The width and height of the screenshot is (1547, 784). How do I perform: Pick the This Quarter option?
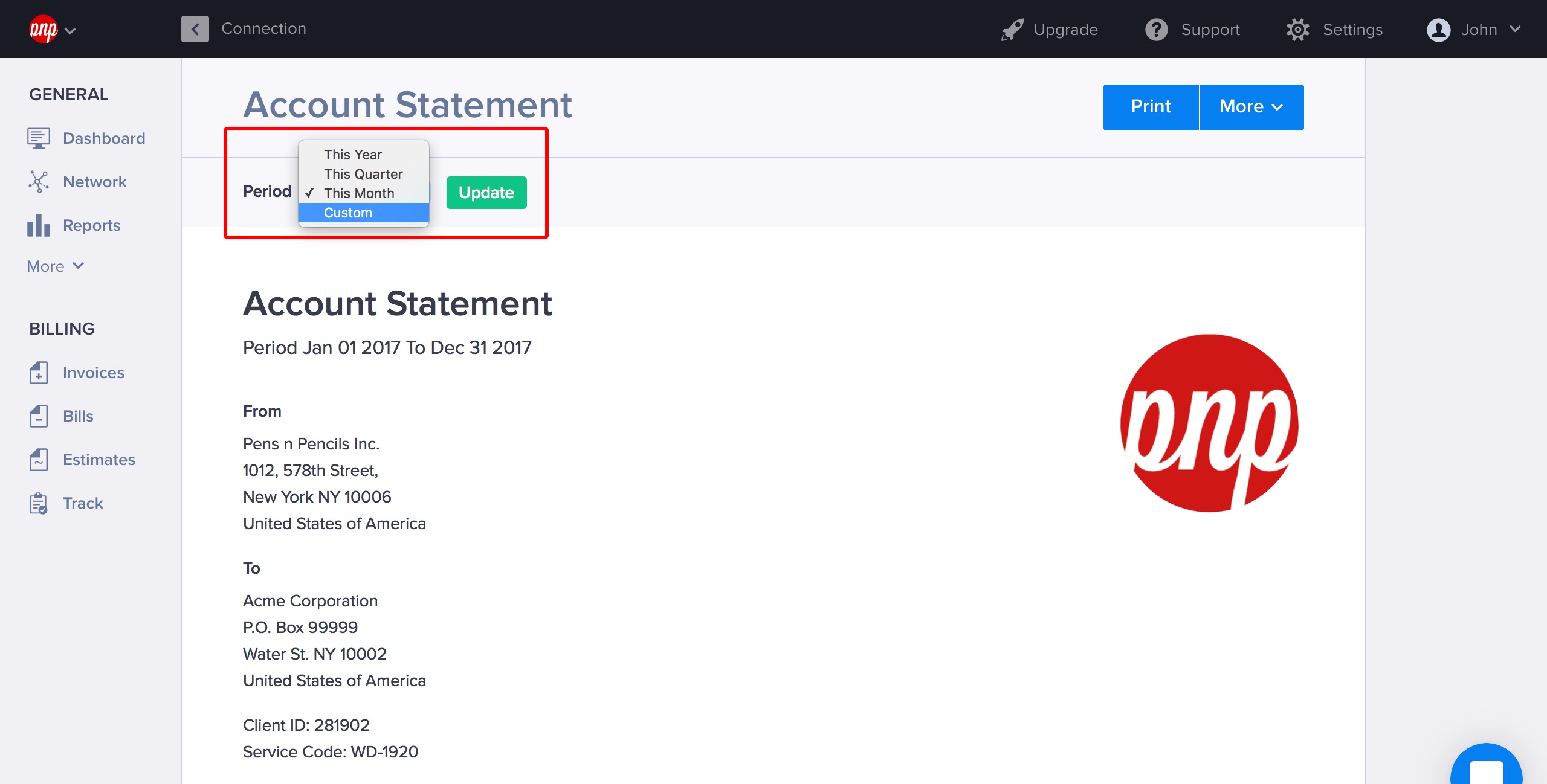(363, 174)
